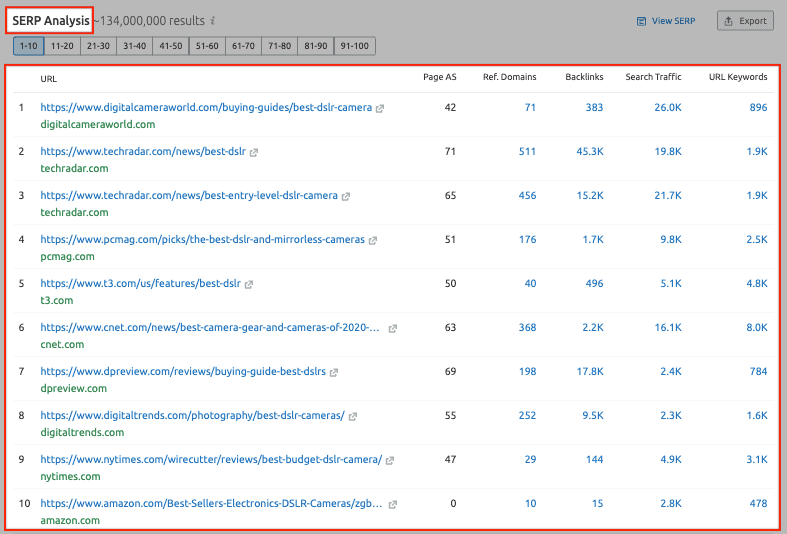Image resolution: width=787 pixels, height=534 pixels.
Task: Open 8.0K URL keywords for cnet
Action: pos(755,328)
